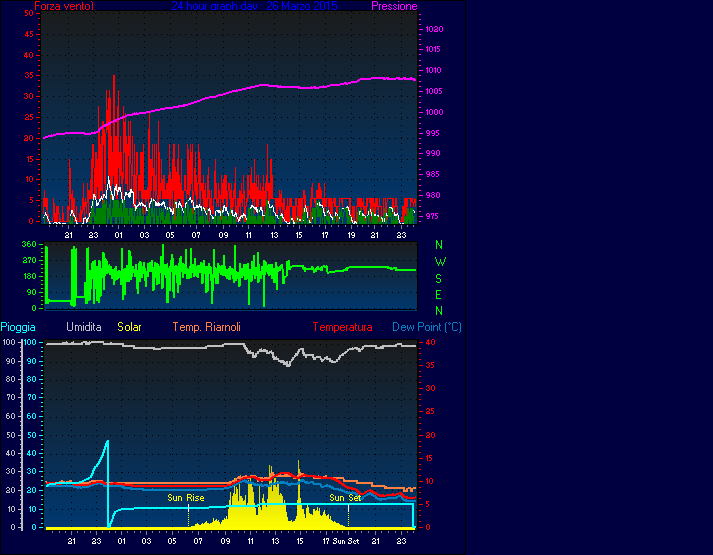Click the wind force axis value "45"

[x=29, y=34]
